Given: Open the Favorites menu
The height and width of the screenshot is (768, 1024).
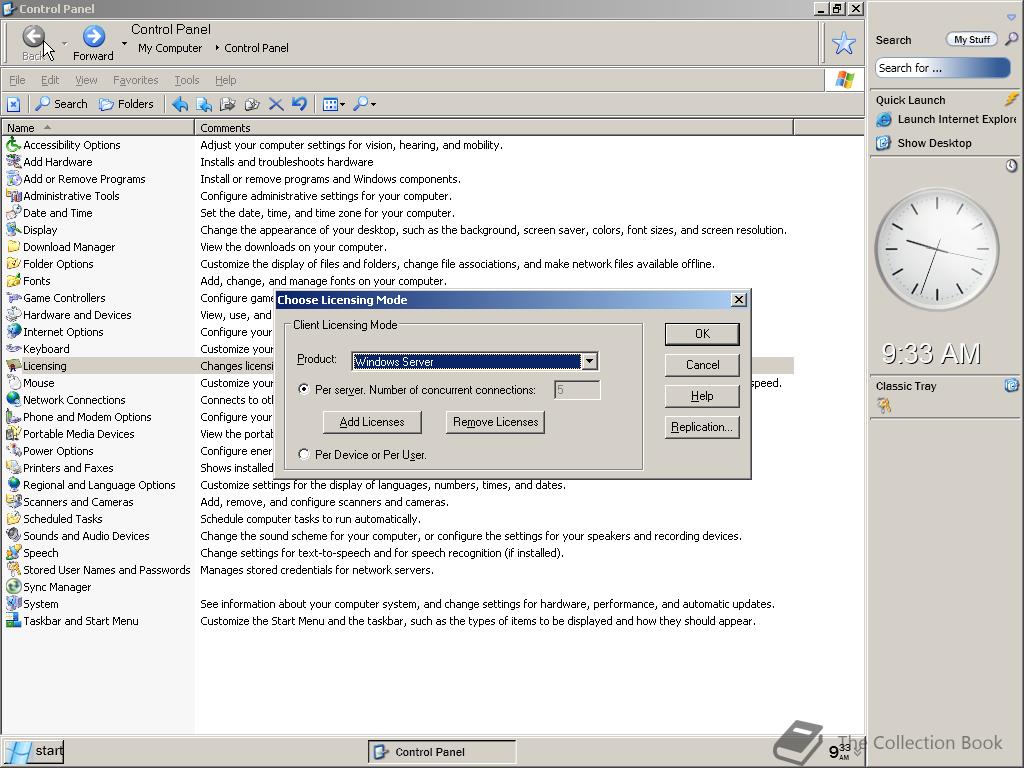Looking at the screenshot, I should tap(135, 80).
